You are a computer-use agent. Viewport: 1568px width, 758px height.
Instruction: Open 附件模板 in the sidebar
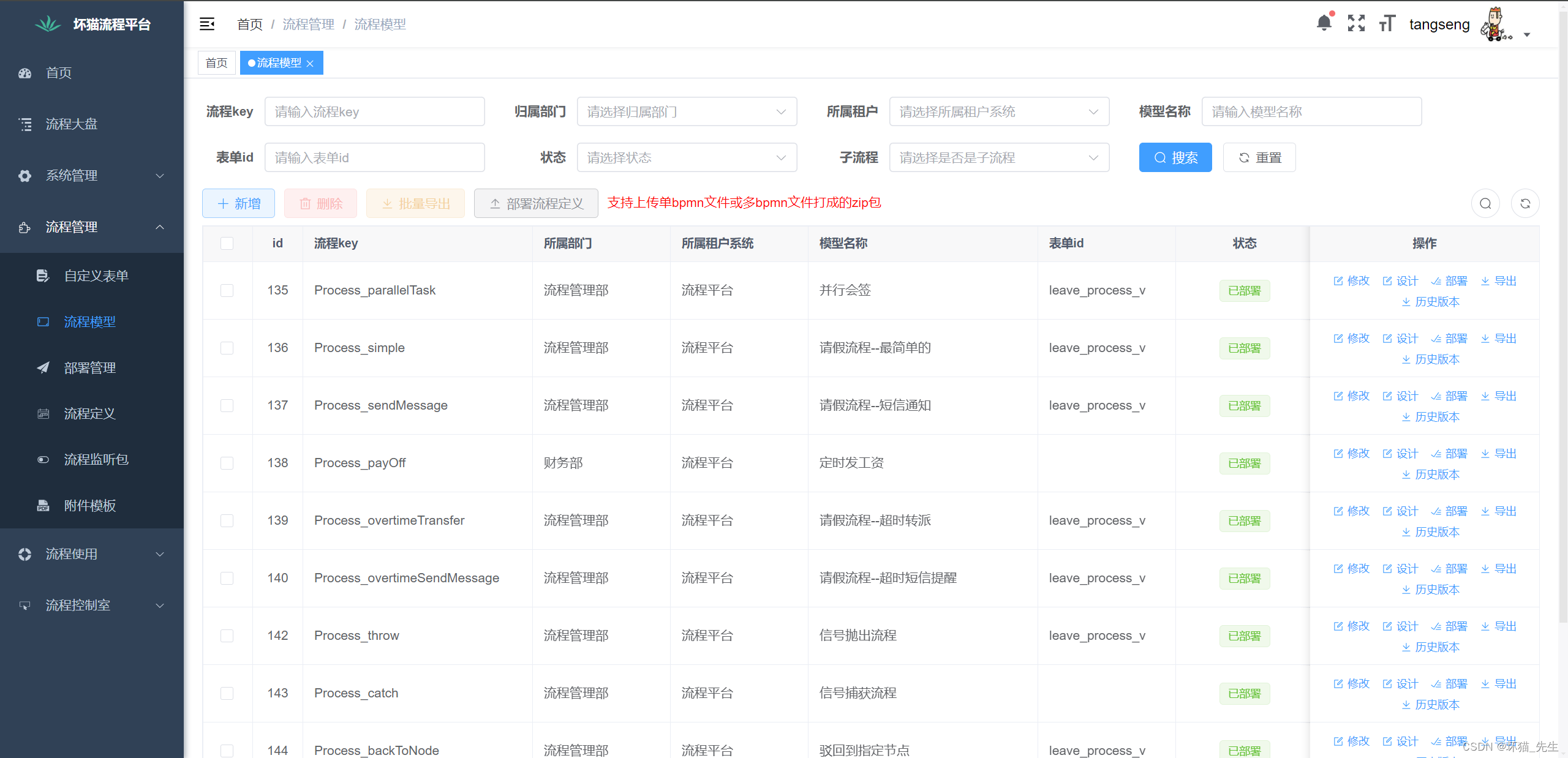point(89,505)
